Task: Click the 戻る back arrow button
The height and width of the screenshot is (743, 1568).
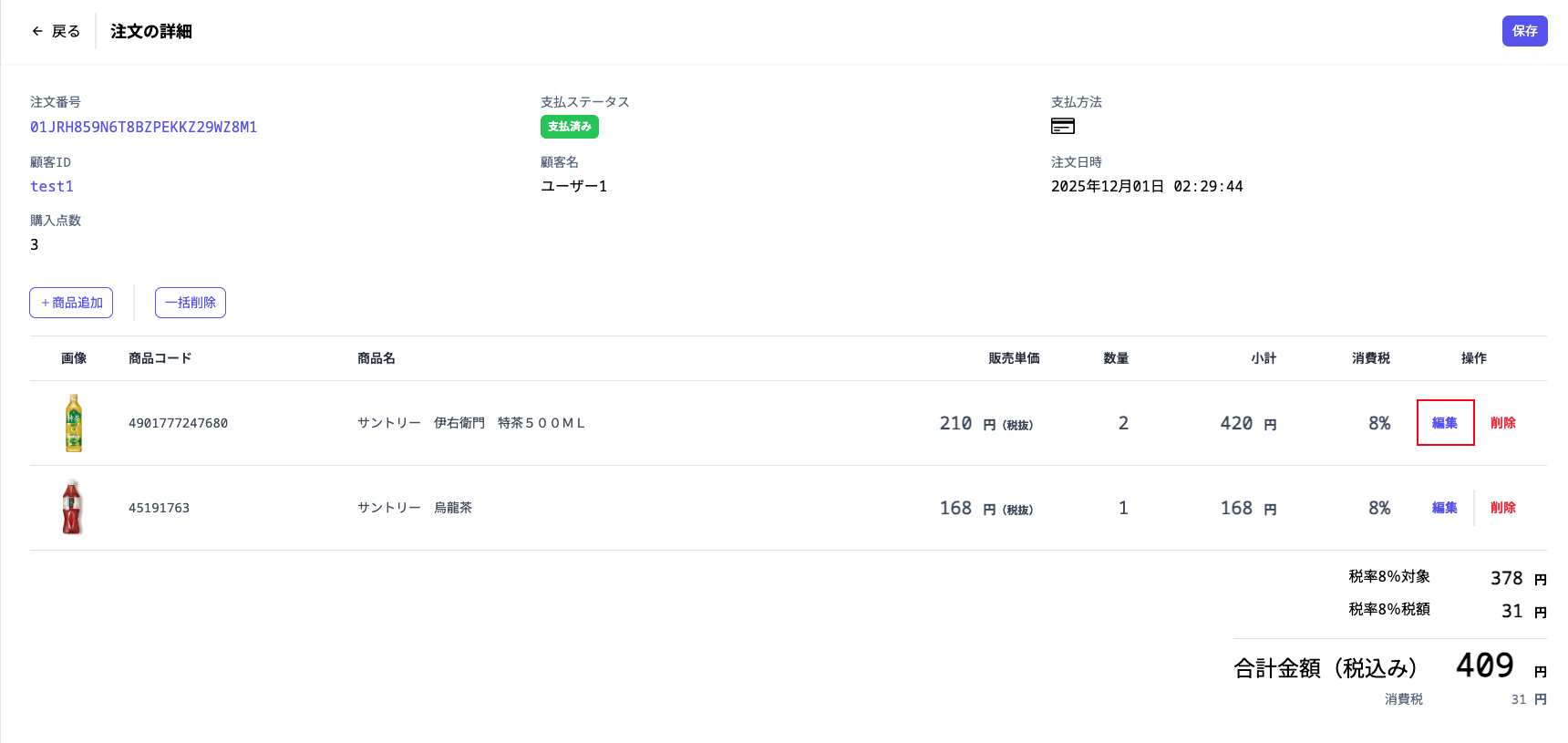Action: [56, 31]
